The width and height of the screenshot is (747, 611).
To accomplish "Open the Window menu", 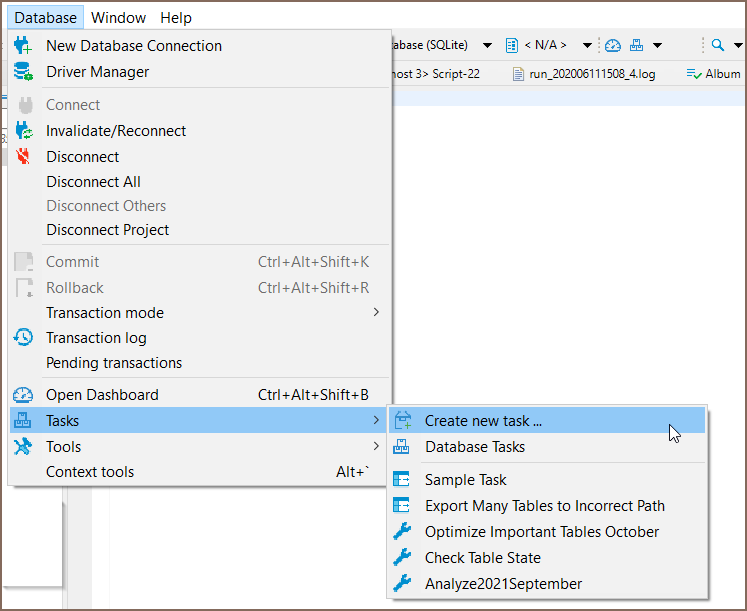I will [x=118, y=17].
